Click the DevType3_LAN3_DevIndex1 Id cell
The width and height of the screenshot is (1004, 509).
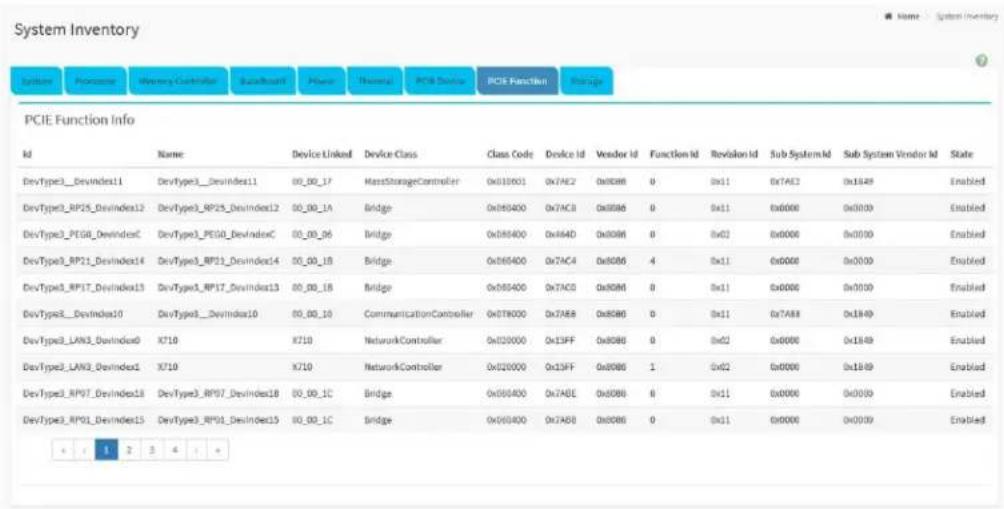[x=81, y=368]
